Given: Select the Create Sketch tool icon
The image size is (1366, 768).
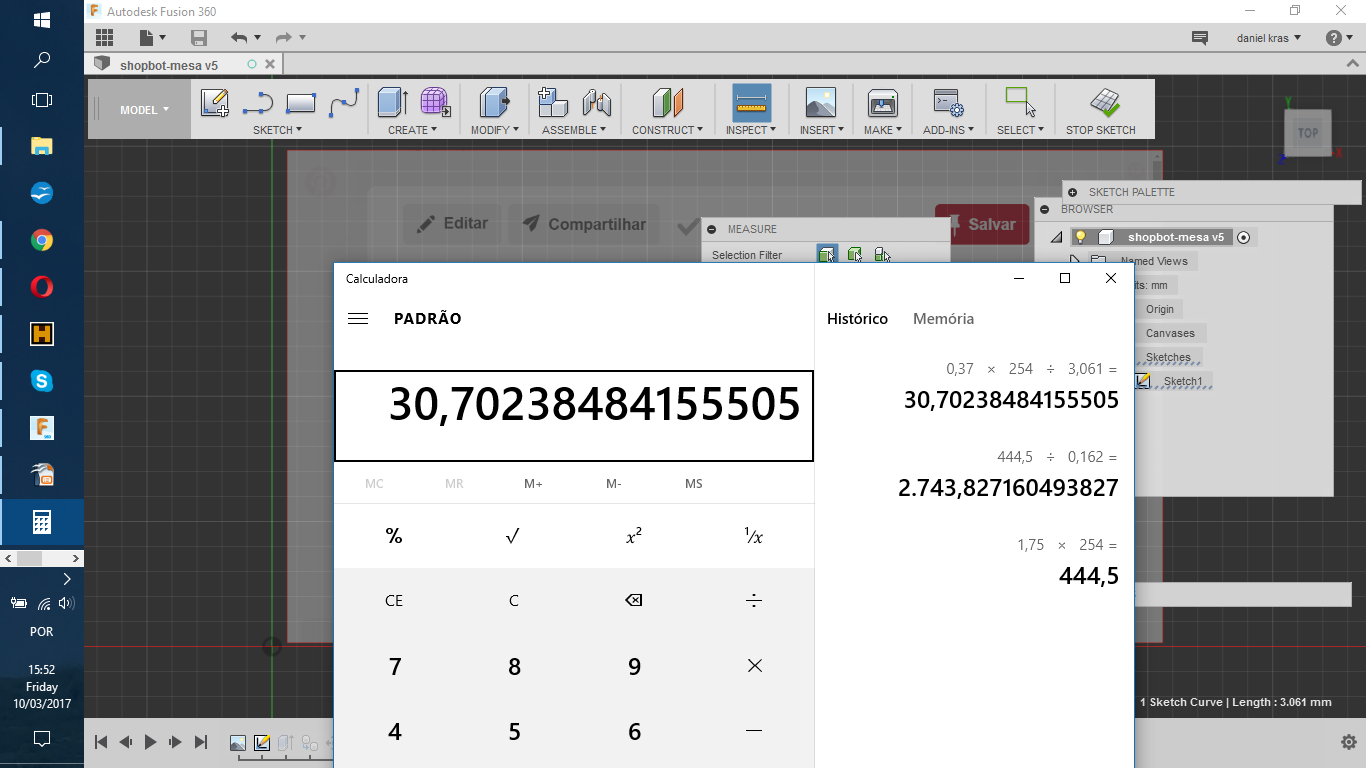Looking at the screenshot, I should [215, 103].
